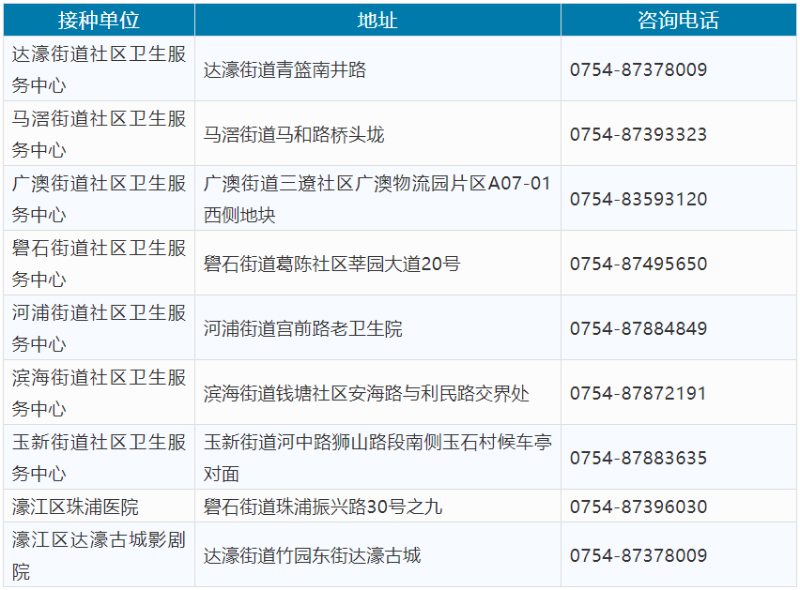
Task: Dial the 碧石街道 number 0754-87495650
Action: coord(638,264)
